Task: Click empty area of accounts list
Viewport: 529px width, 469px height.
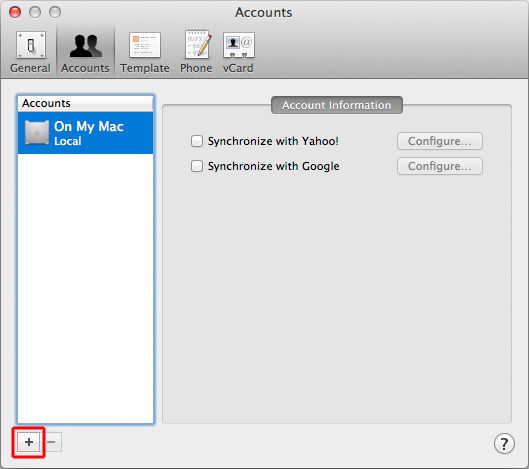Action: pos(85,287)
